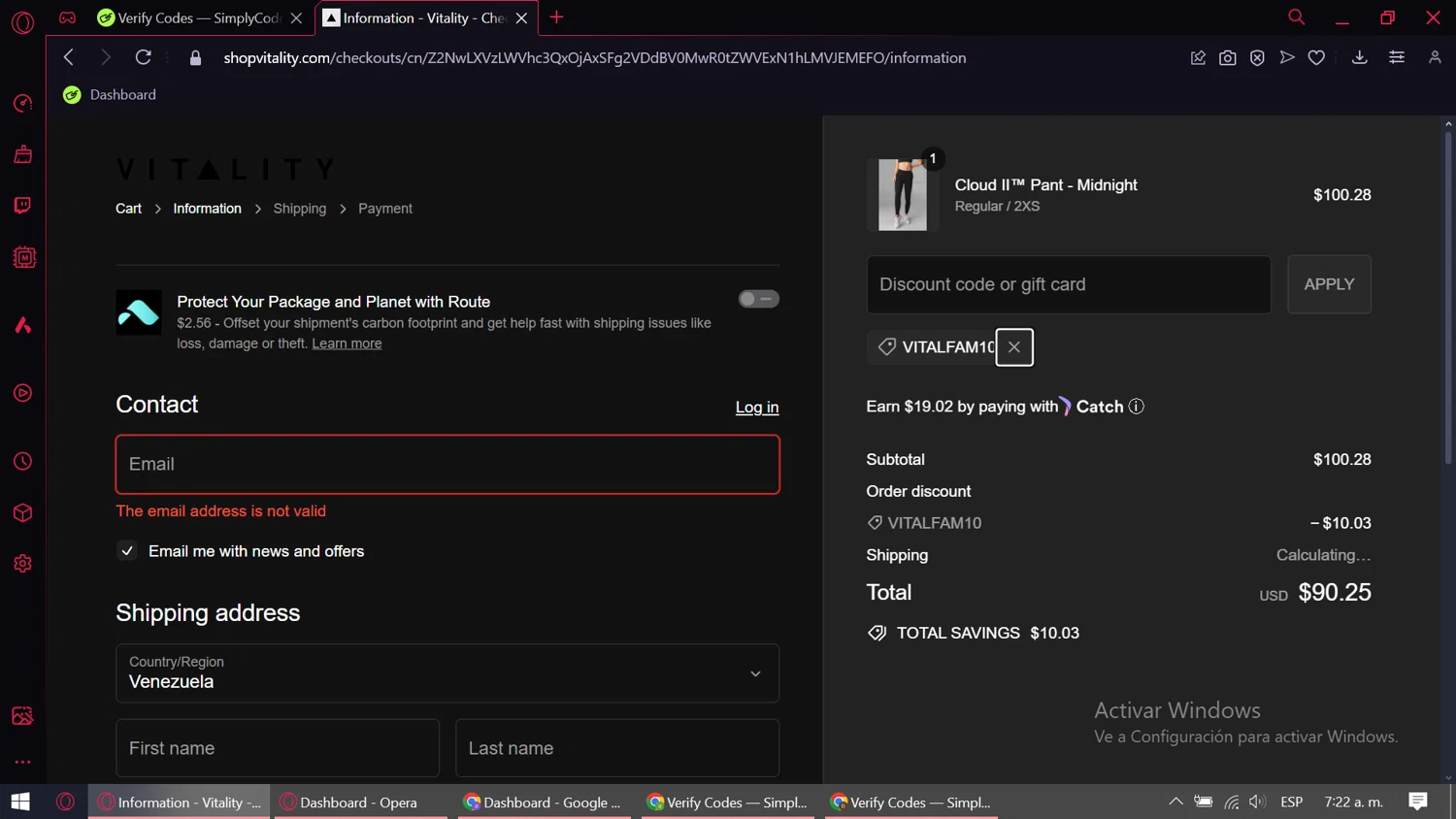
Task: Open the profile account icon
Action: 1435,58
